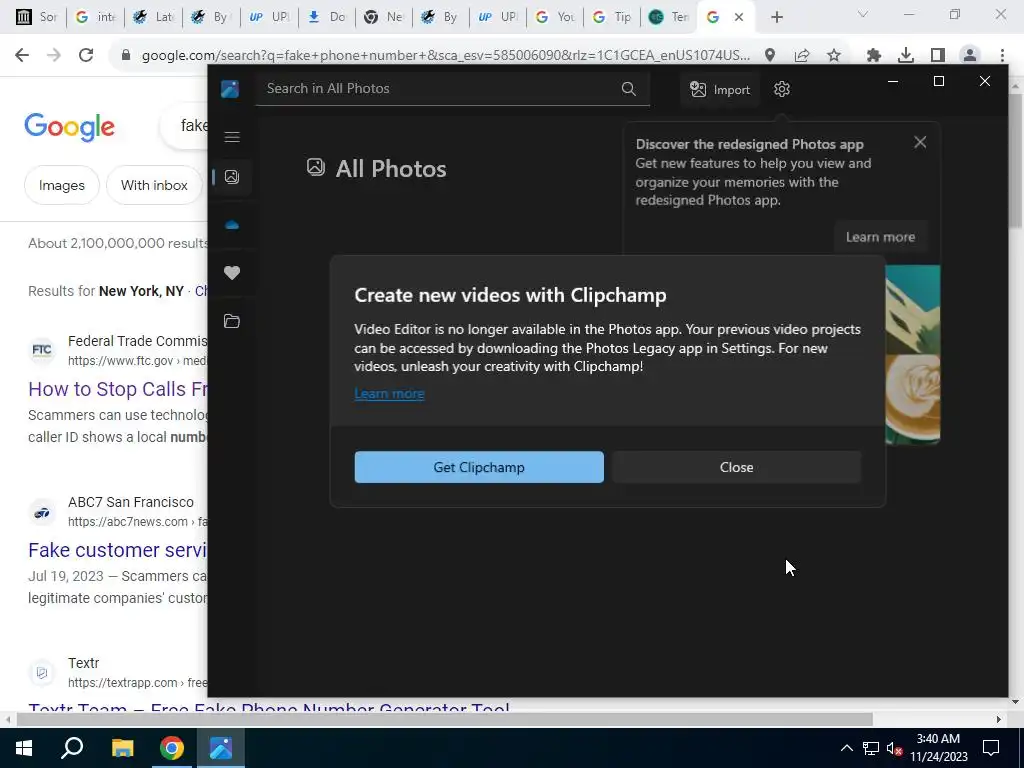Select the With inbox filter chip

tap(154, 185)
